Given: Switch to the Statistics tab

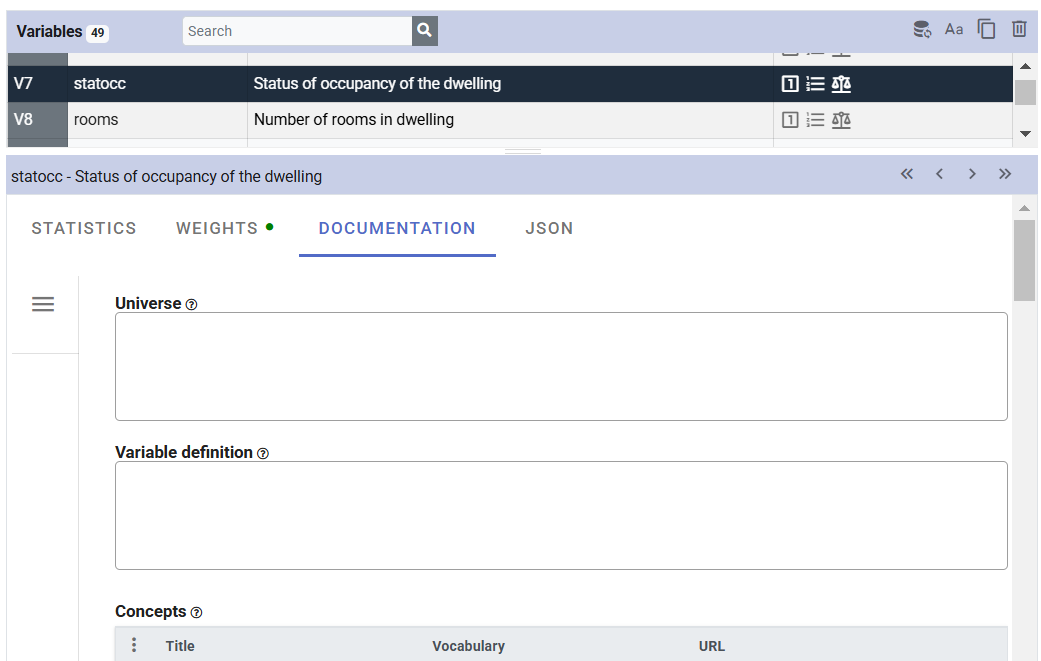Looking at the screenshot, I should coord(84,228).
